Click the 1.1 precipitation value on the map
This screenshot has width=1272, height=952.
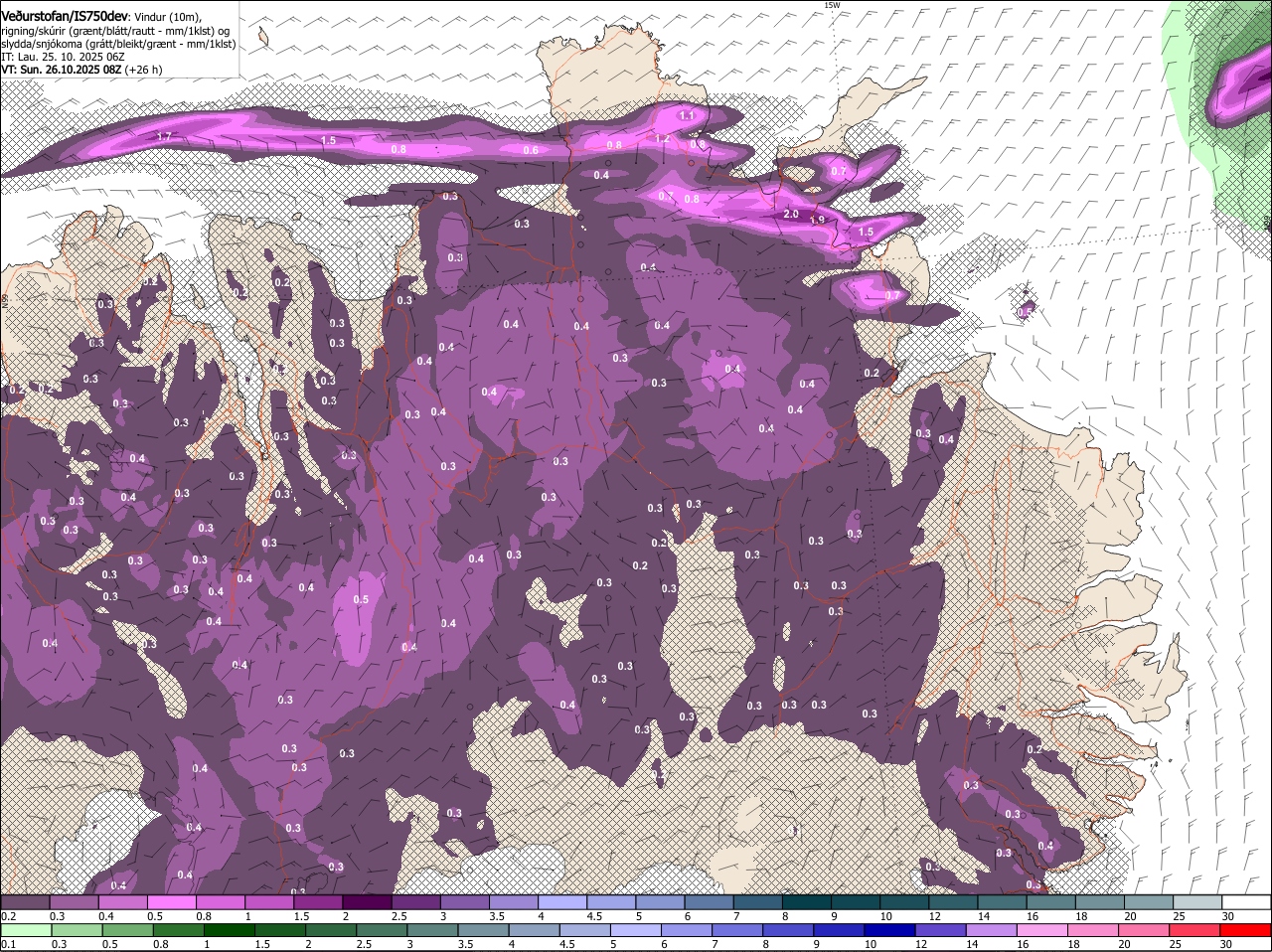(x=687, y=115)
